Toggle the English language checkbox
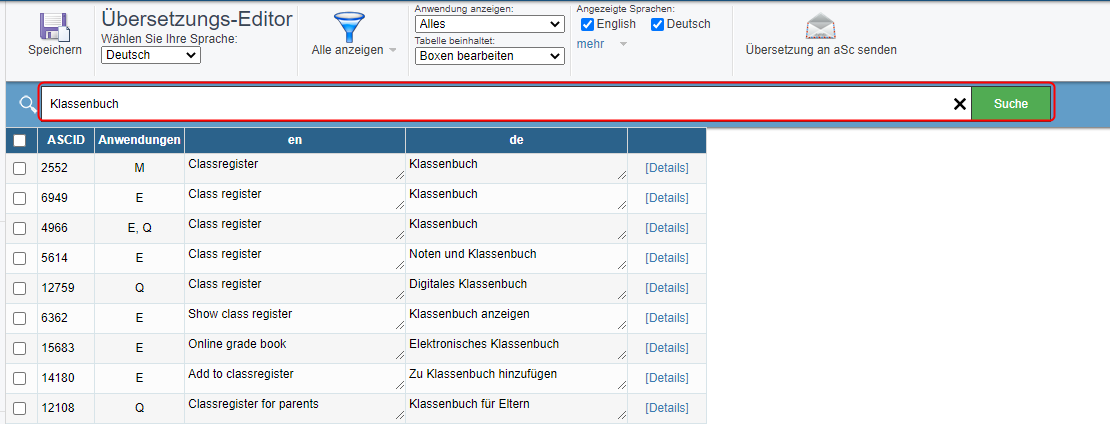 click(x=587, y=25)
